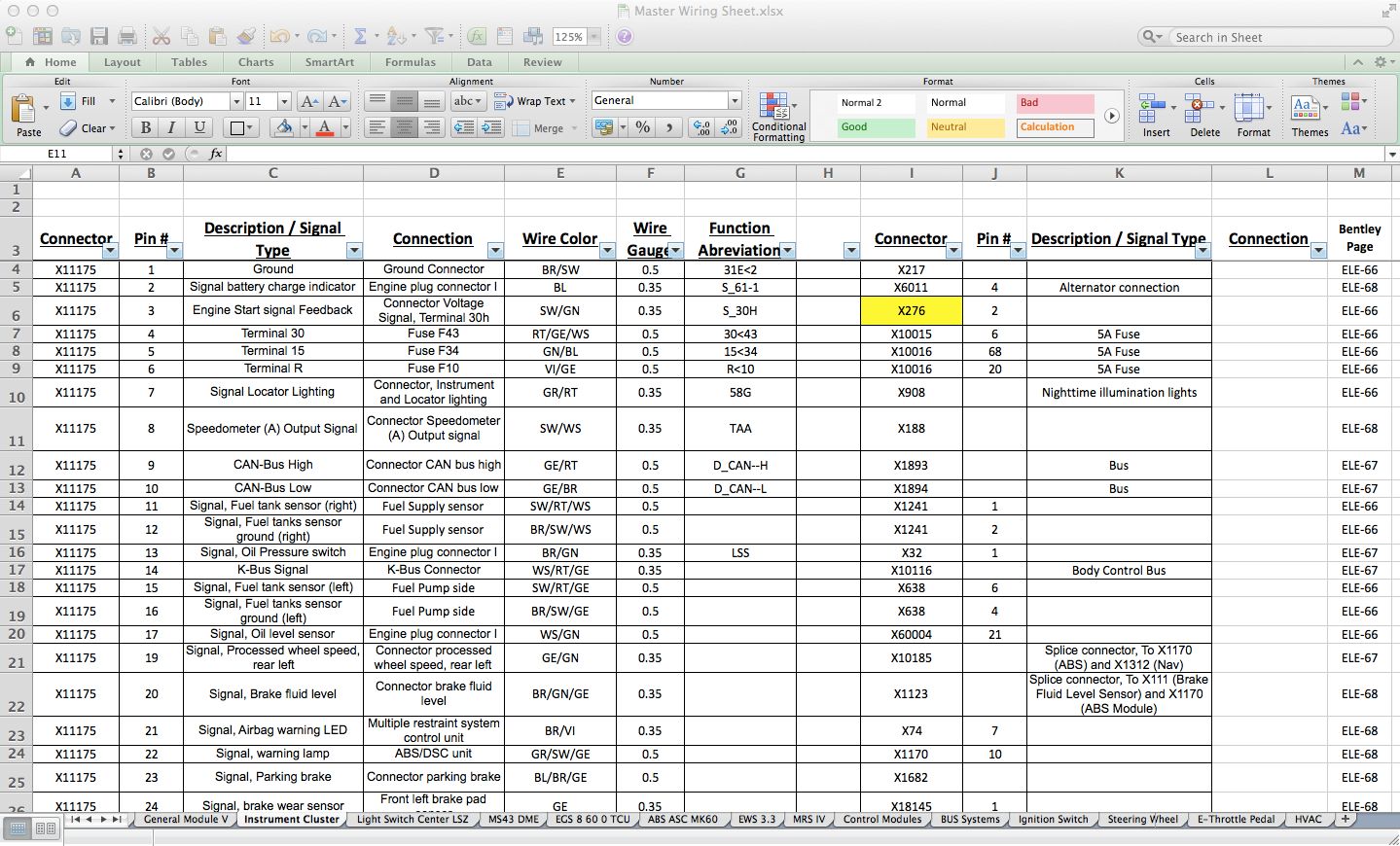Switch to the Layout ribbon tab
This screenshot has width=1400, height=846.
point(123,62)
